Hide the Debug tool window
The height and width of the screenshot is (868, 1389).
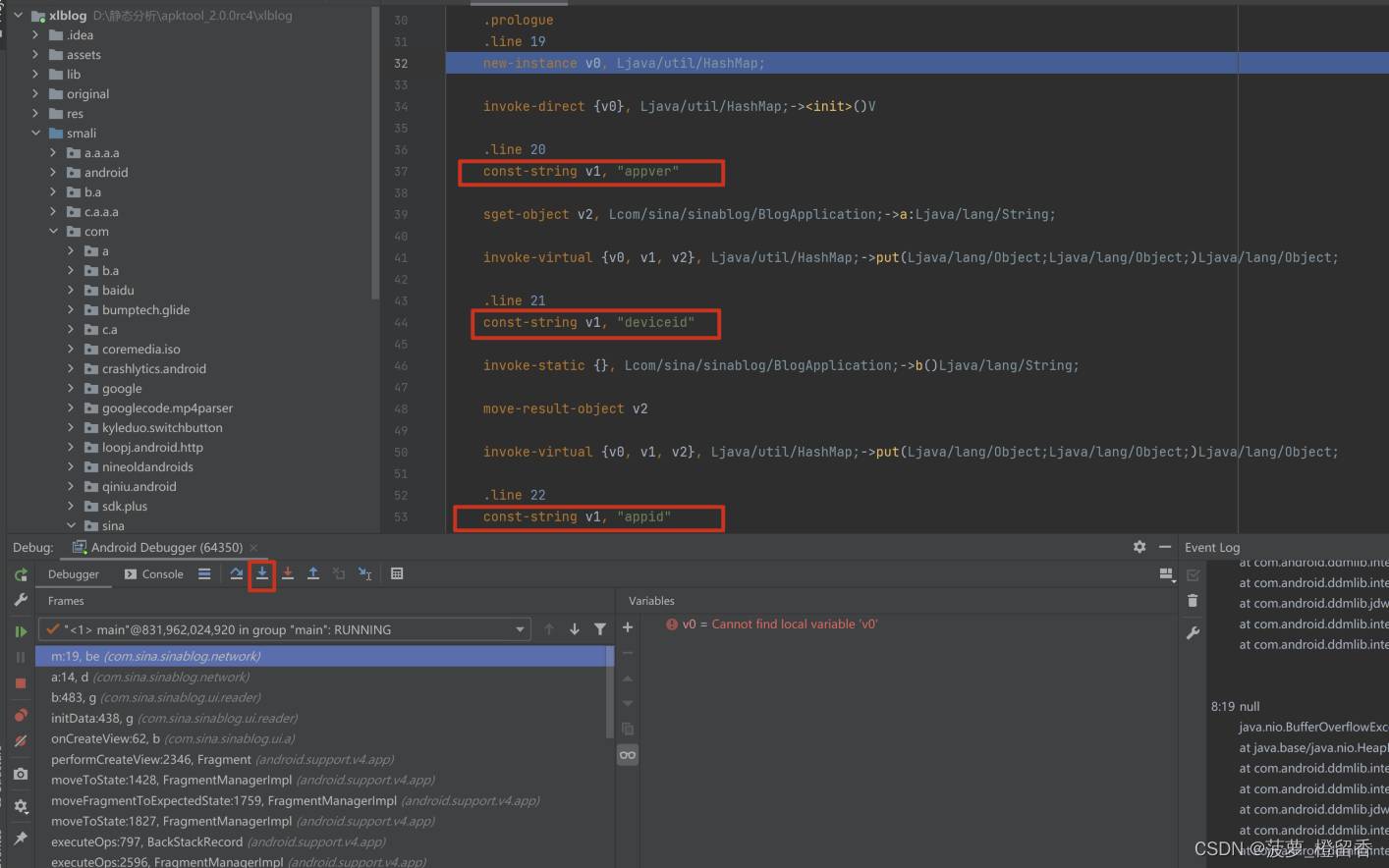tap(1165, 547)
